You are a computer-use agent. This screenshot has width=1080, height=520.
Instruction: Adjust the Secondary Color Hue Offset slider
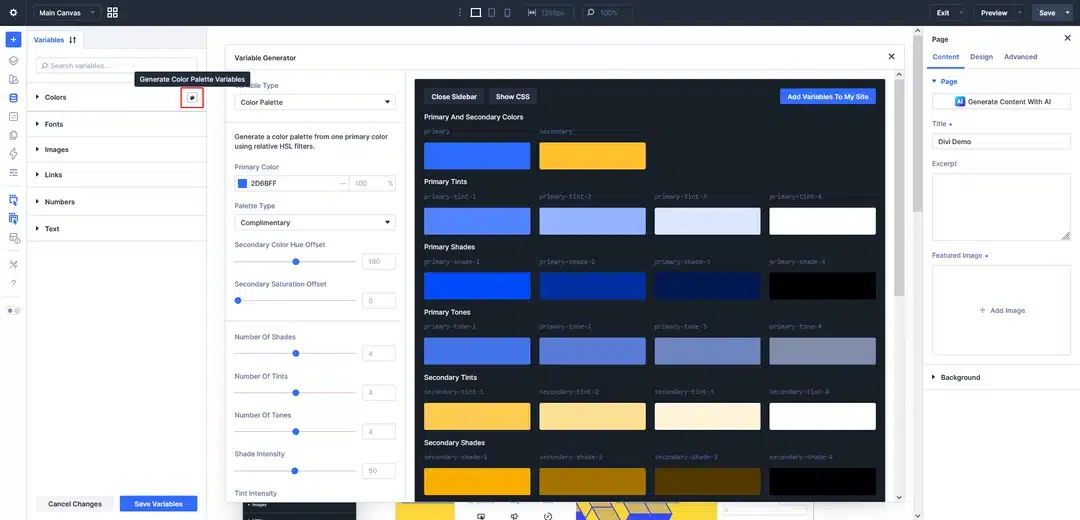295,262
